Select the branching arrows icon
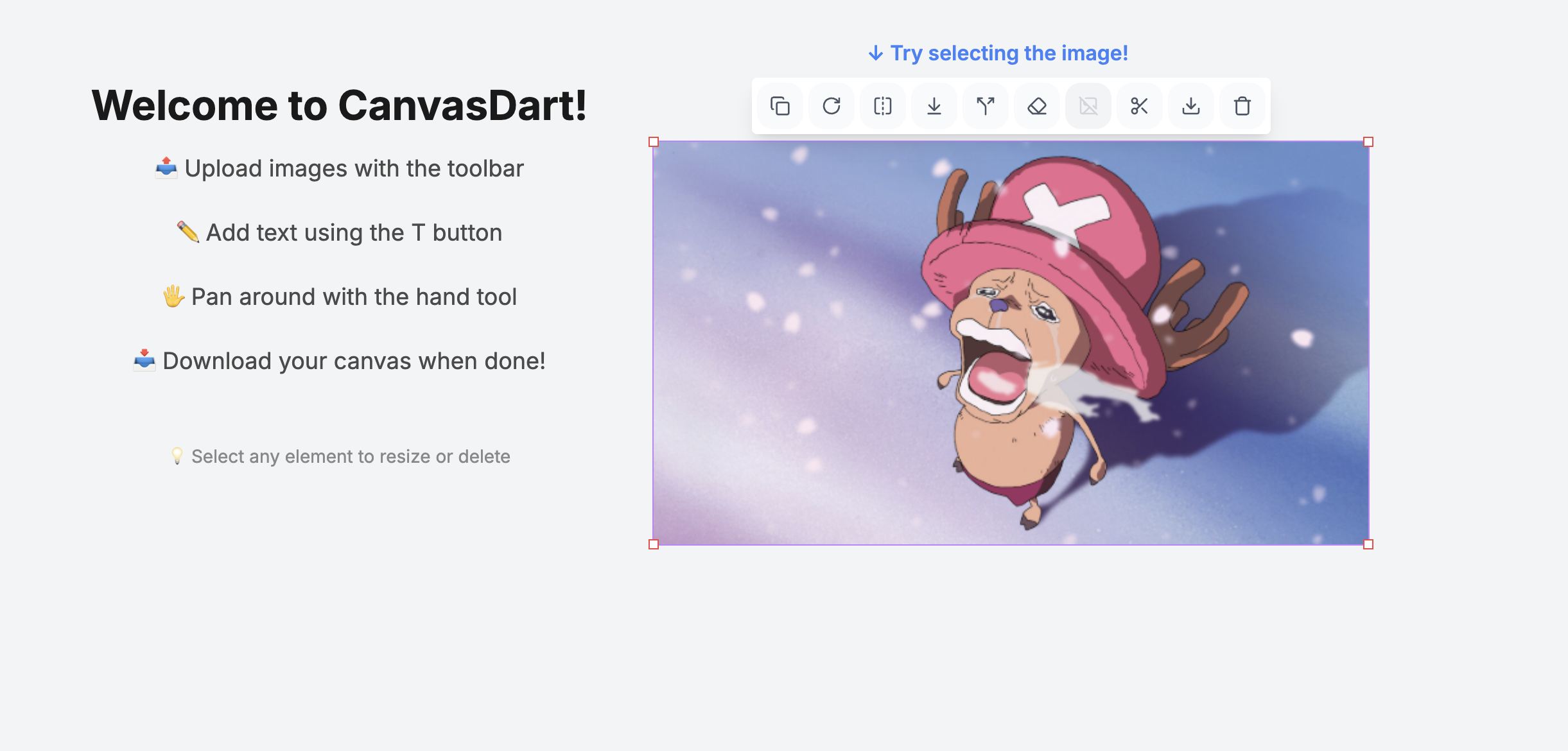Viewport: 1568px width, 751px height. click(x=986, y=106)
